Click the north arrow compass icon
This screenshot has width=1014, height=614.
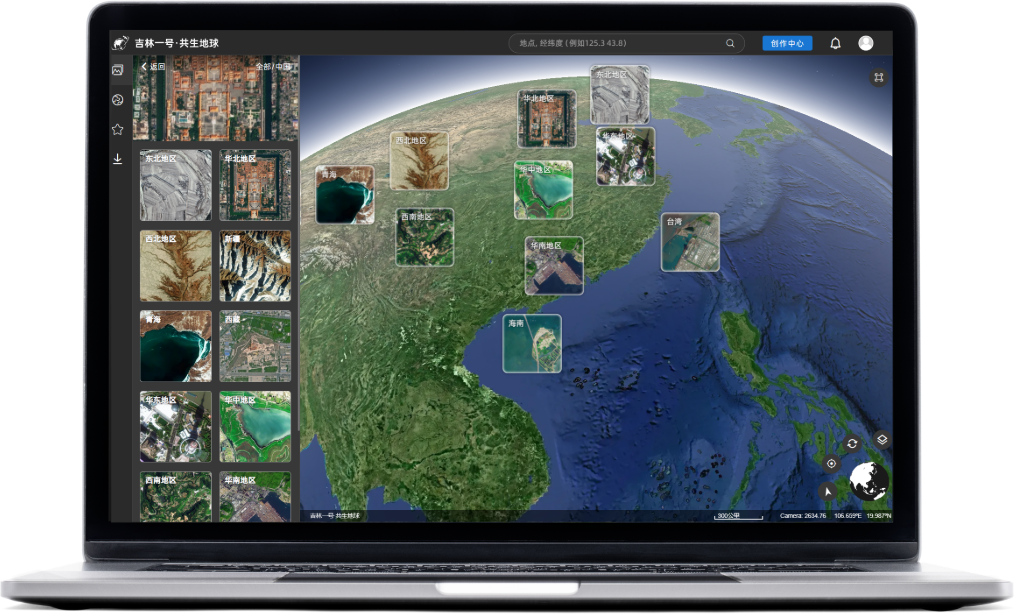828,492
